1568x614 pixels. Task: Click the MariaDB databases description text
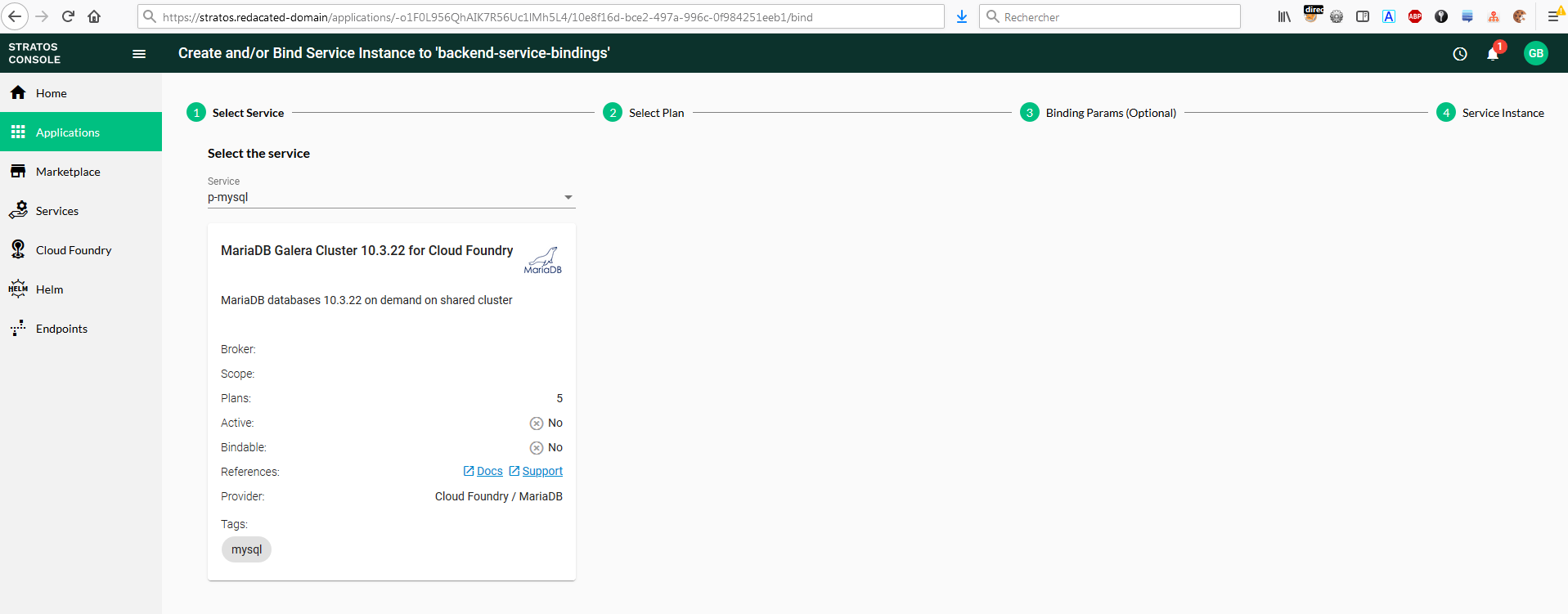366,300
